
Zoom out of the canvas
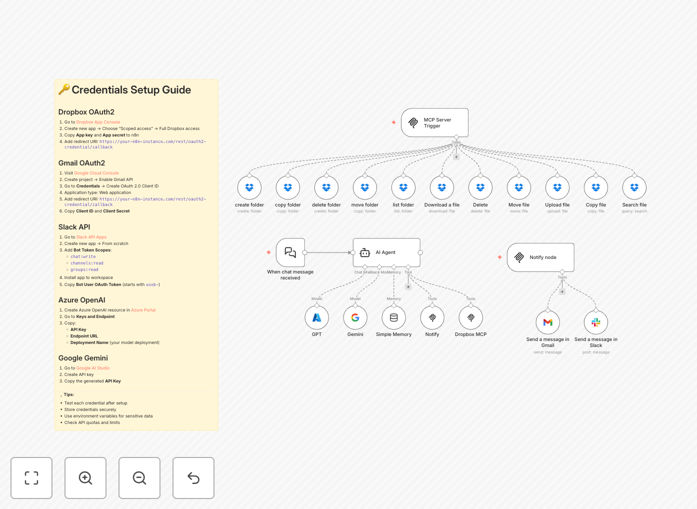(x=139, y=478)
